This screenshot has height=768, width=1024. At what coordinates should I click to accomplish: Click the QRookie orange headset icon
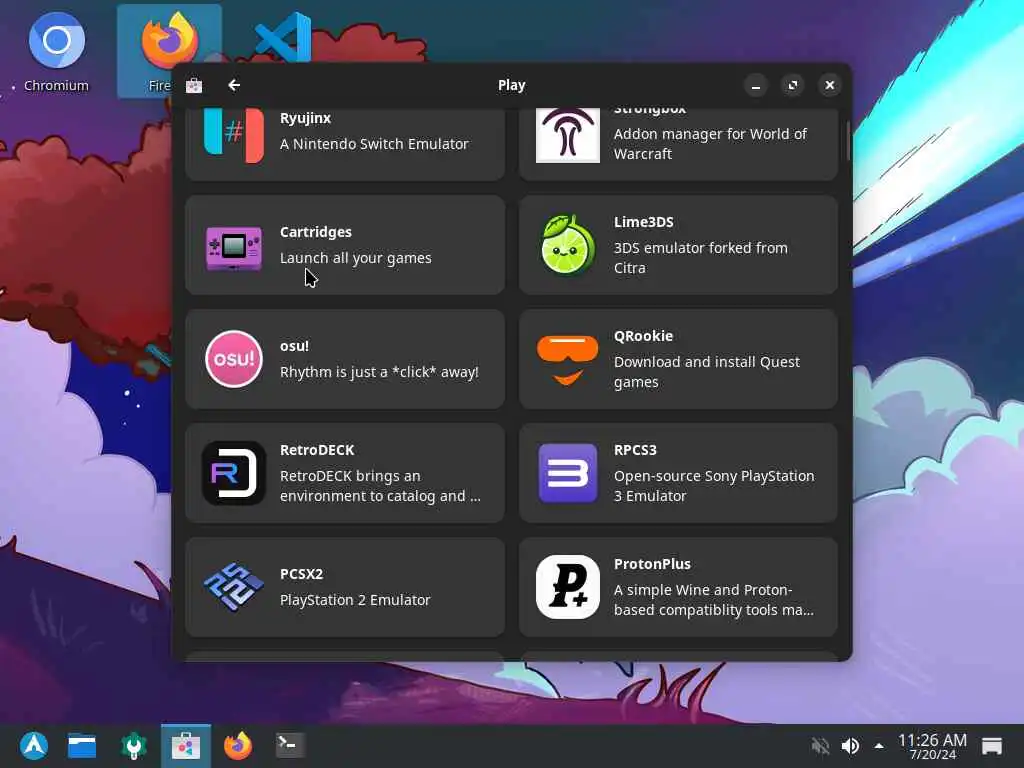pos(568,360)
